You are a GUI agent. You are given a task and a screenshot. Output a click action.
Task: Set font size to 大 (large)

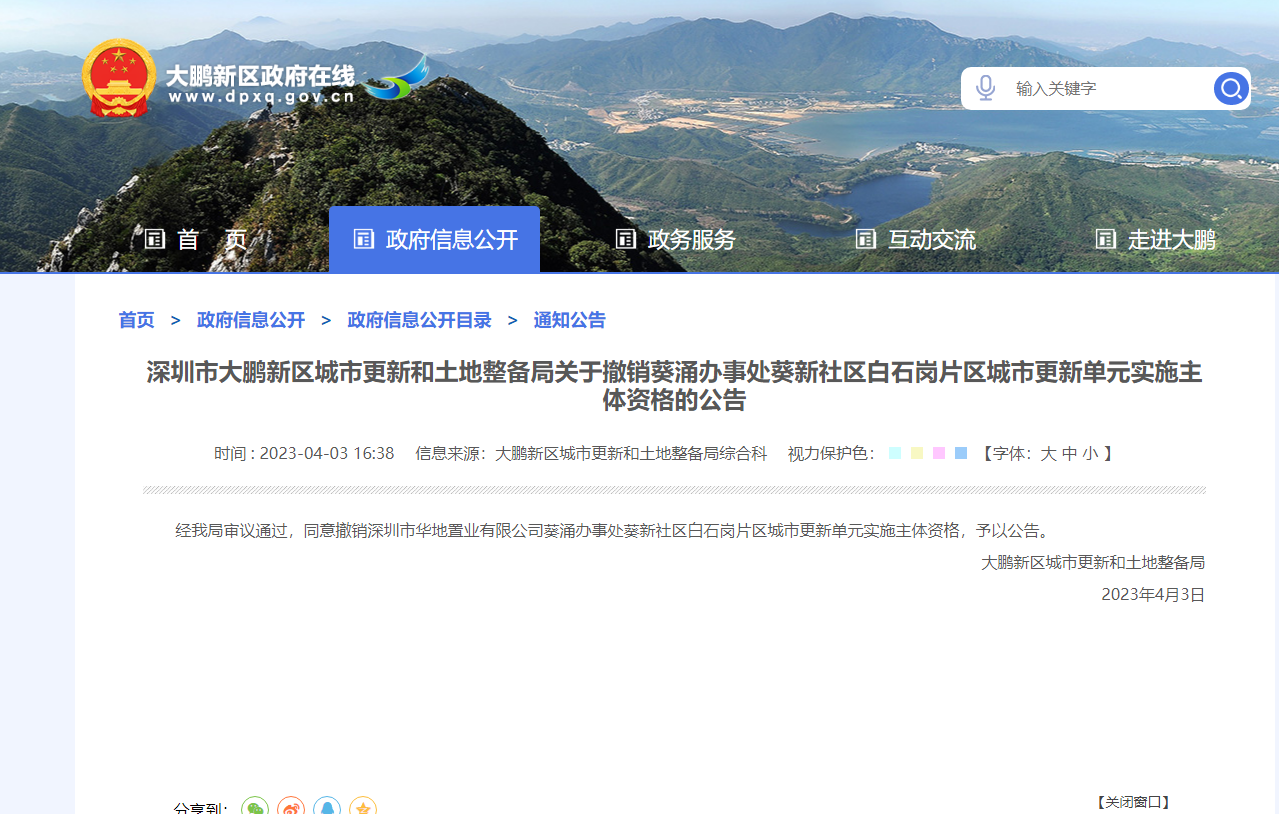(1048, 453)
